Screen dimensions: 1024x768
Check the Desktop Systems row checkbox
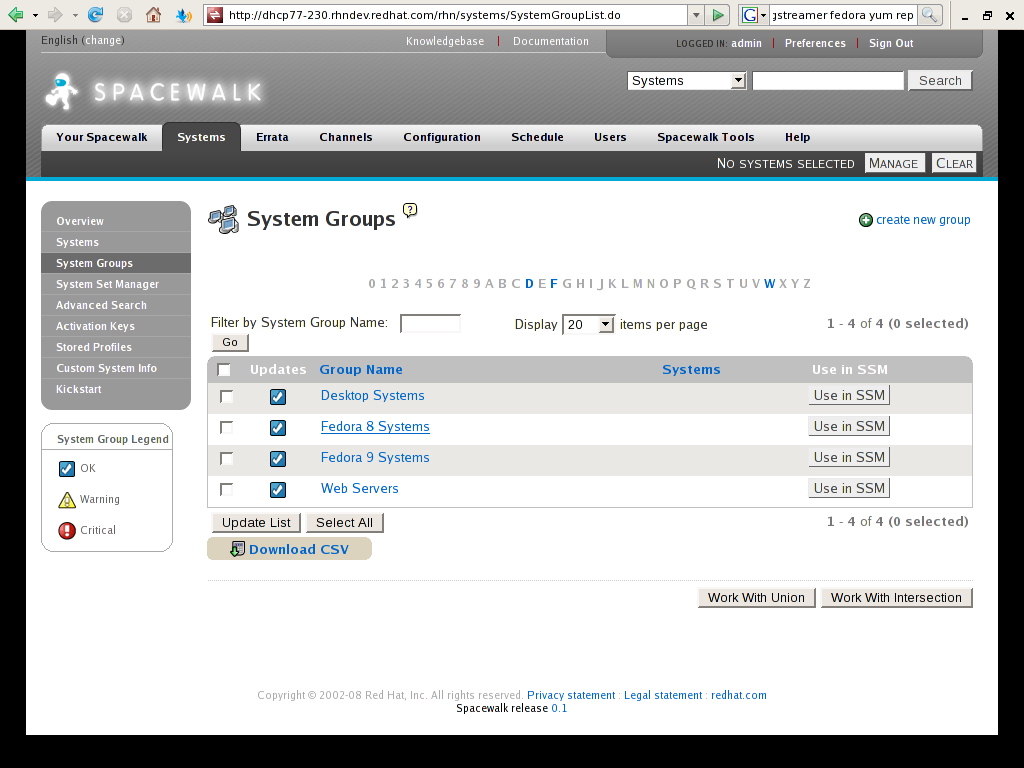pos(227,396)
